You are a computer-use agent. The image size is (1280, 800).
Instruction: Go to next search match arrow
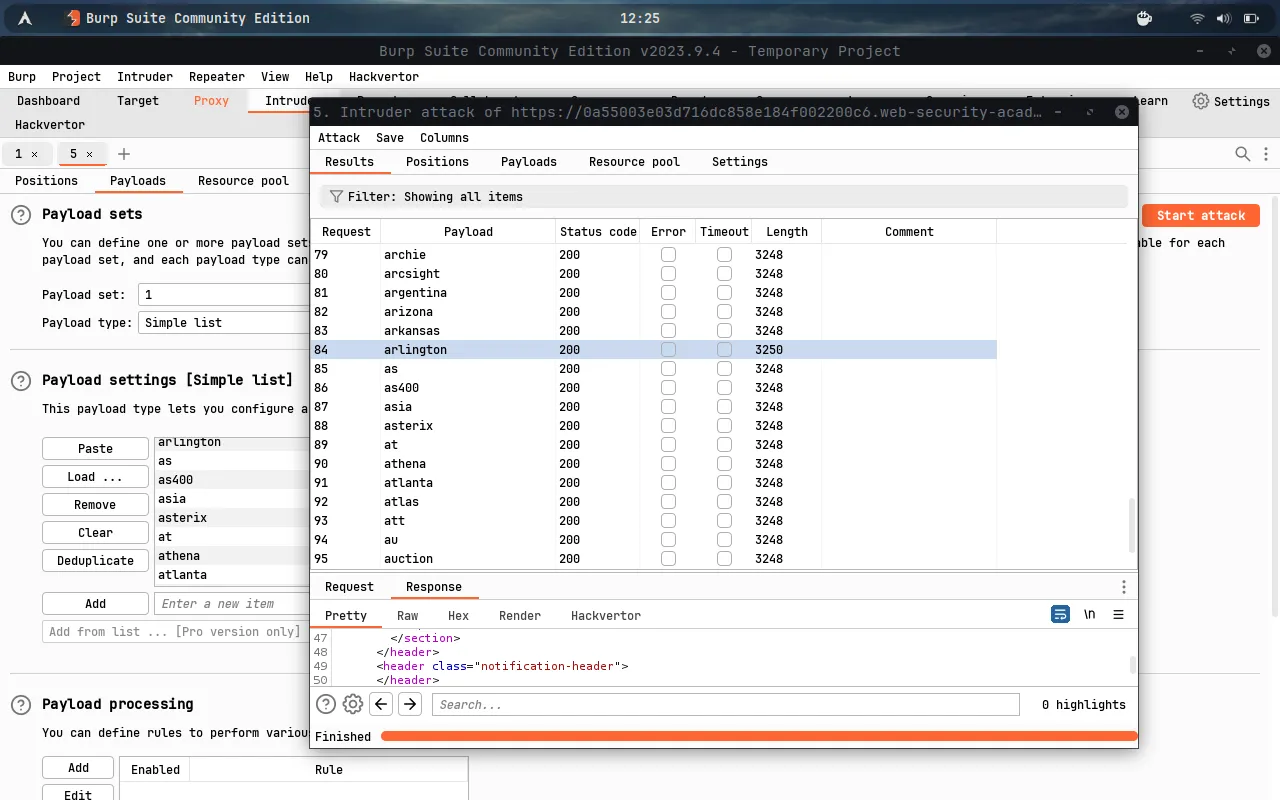point(410,704)
